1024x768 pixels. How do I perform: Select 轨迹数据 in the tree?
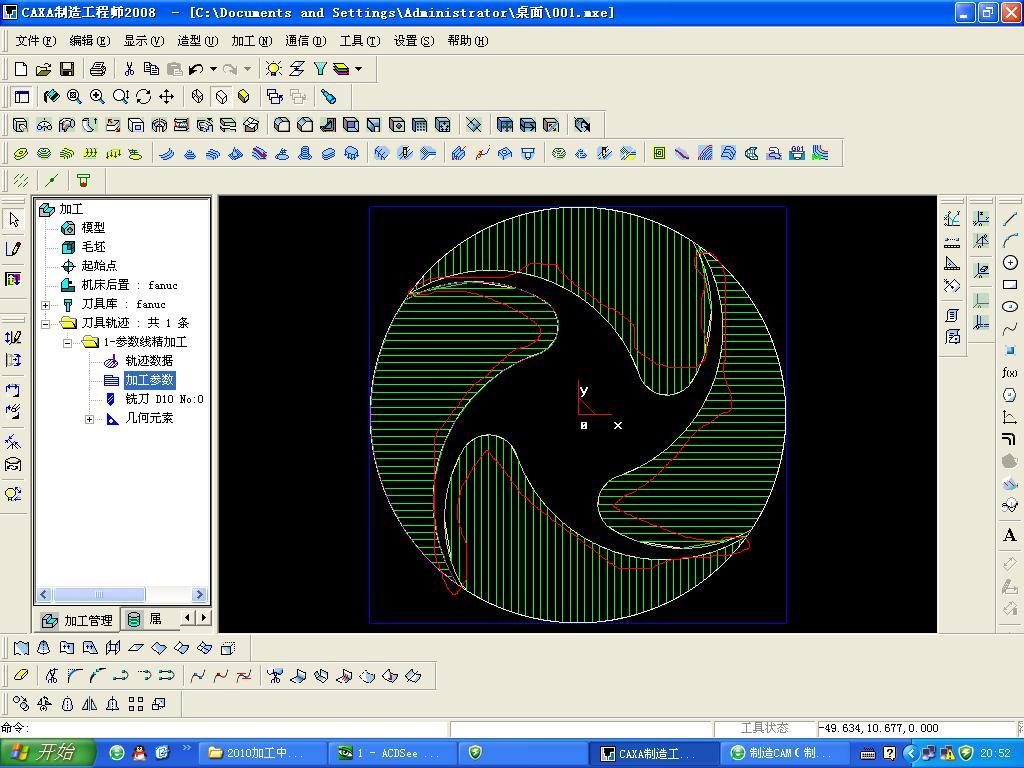click(148, 361)
